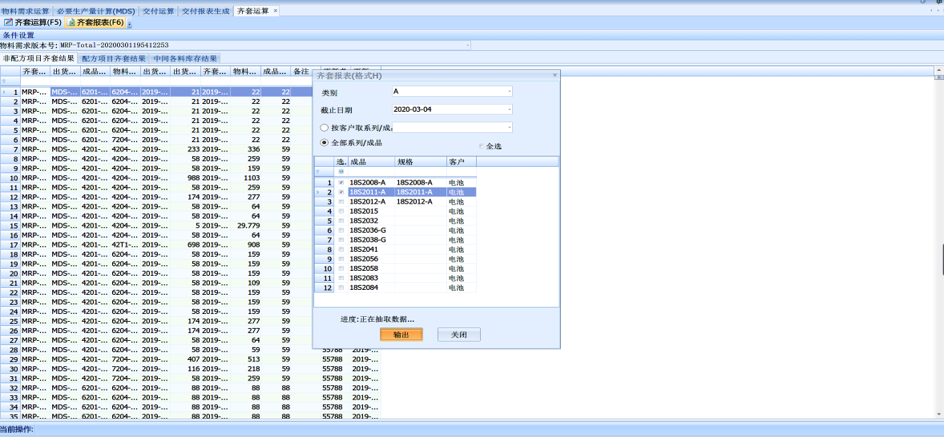The image size is (944, 437).
Task: Tick the 全选 checkbox
Action: click(x=481, y=146)
